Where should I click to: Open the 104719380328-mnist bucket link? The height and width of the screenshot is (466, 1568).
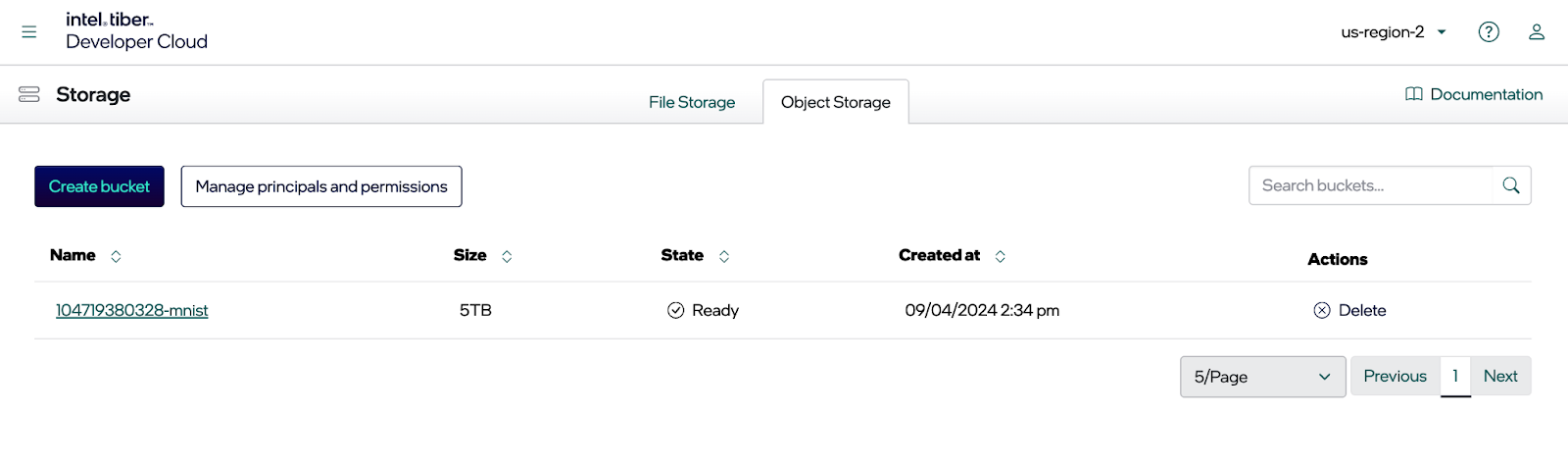click(x=131, y=310)
